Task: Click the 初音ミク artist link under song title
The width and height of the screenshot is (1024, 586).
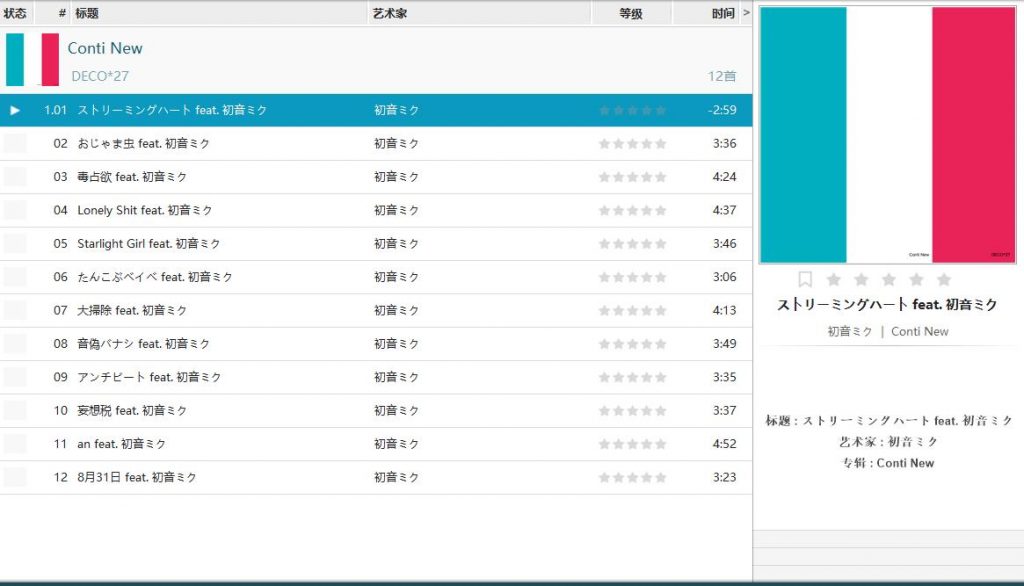Action: (x=850, y=332)
